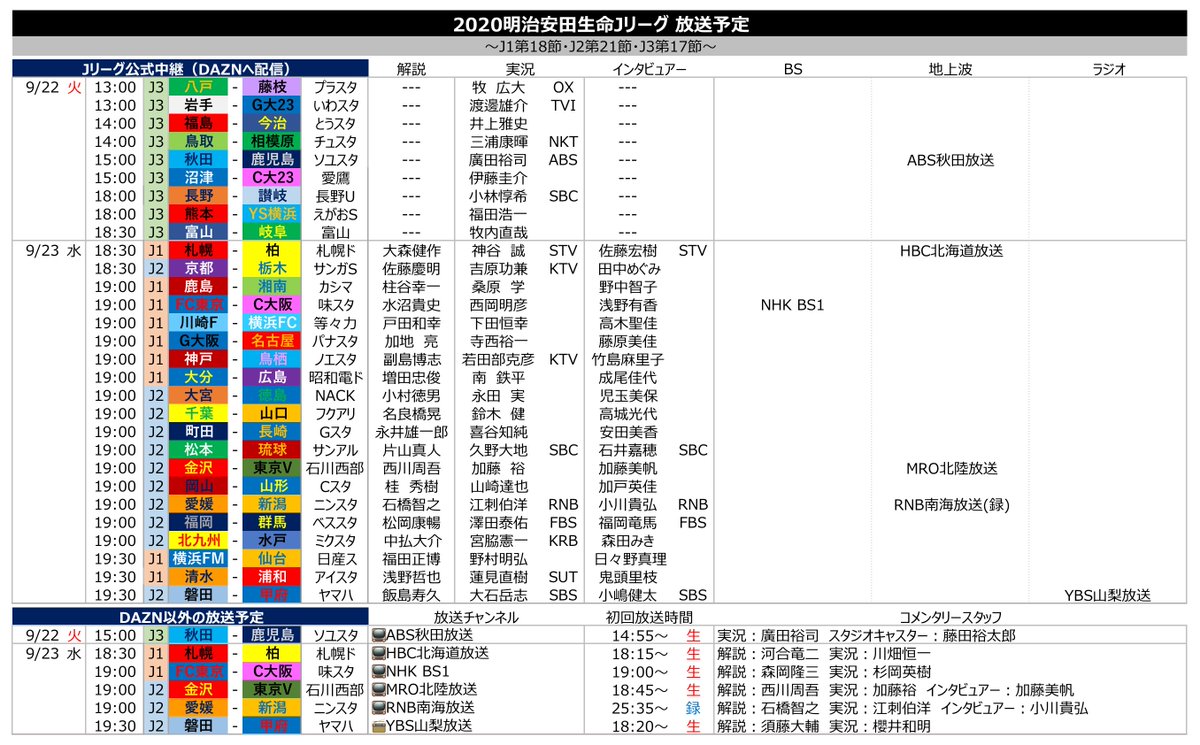
Task: Click the 琉球 team cell
Action: pyautogui.click(x=271, y=449)
